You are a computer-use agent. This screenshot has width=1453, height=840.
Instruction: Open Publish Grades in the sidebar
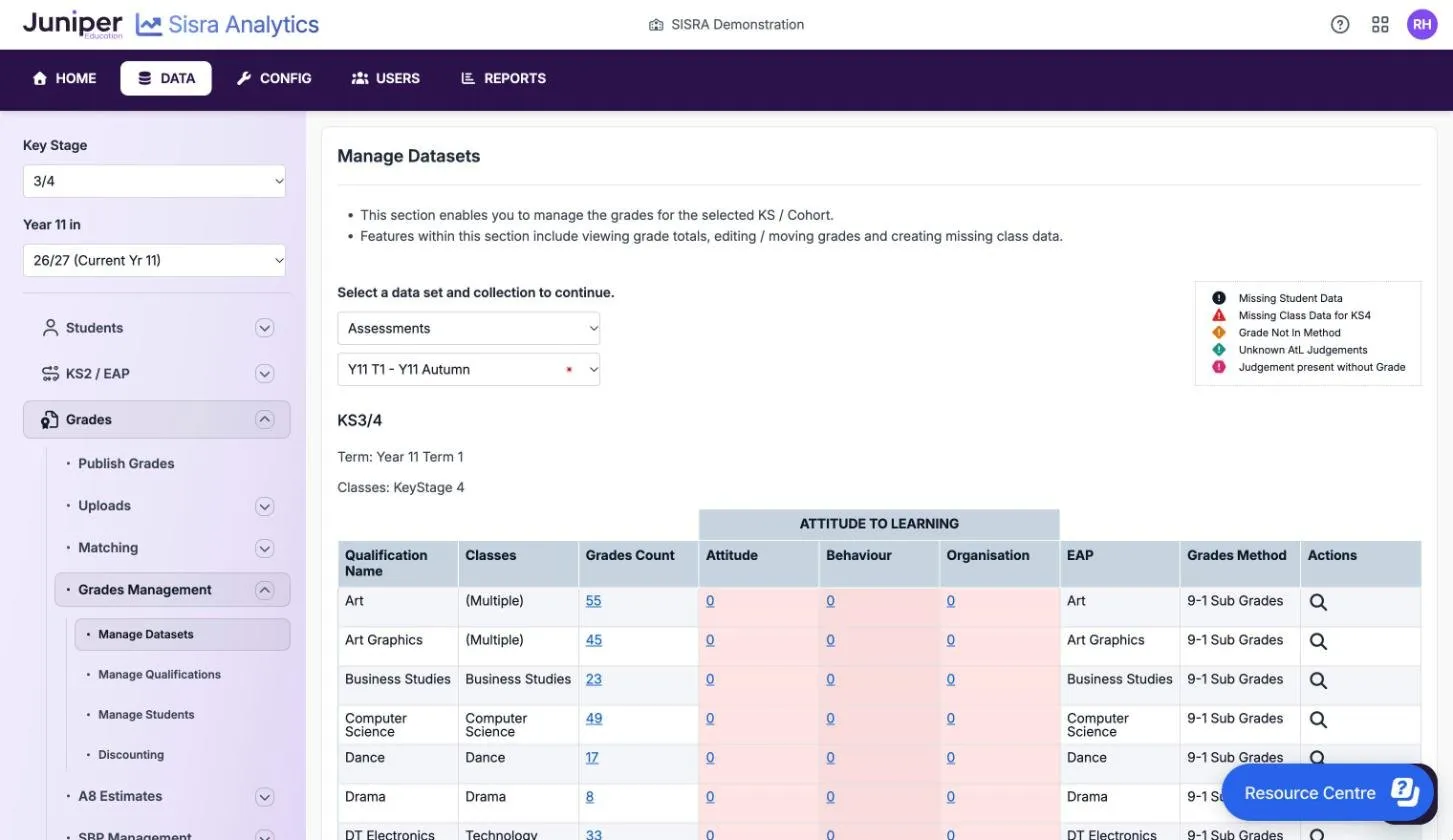(x=126, y=464)
